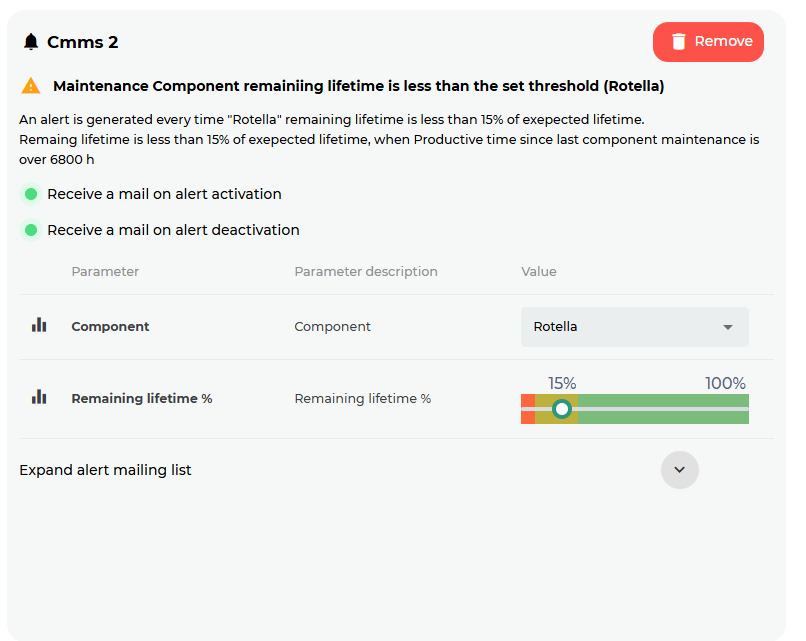Viewport: 806px width, 641px height.
Task: Click the orange warning triangle icon
Action: coord(31,86)
